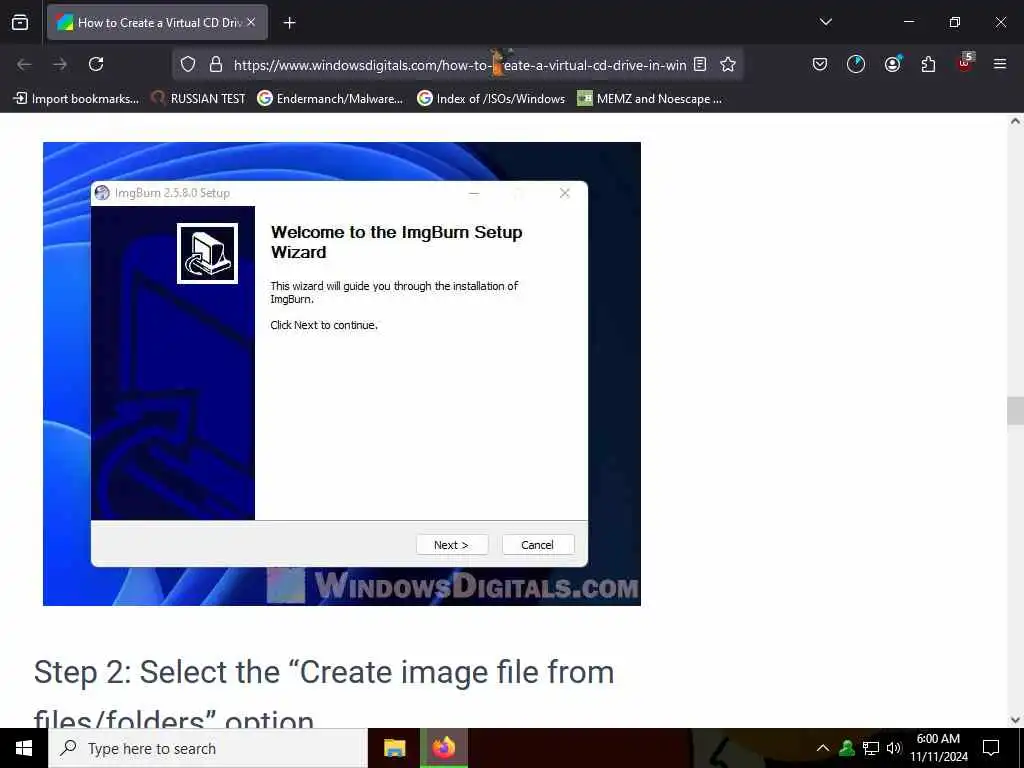Open the Extensions puzzle icon
Viewport: 1024px width, 768px height.
click(x=928, y=64)
